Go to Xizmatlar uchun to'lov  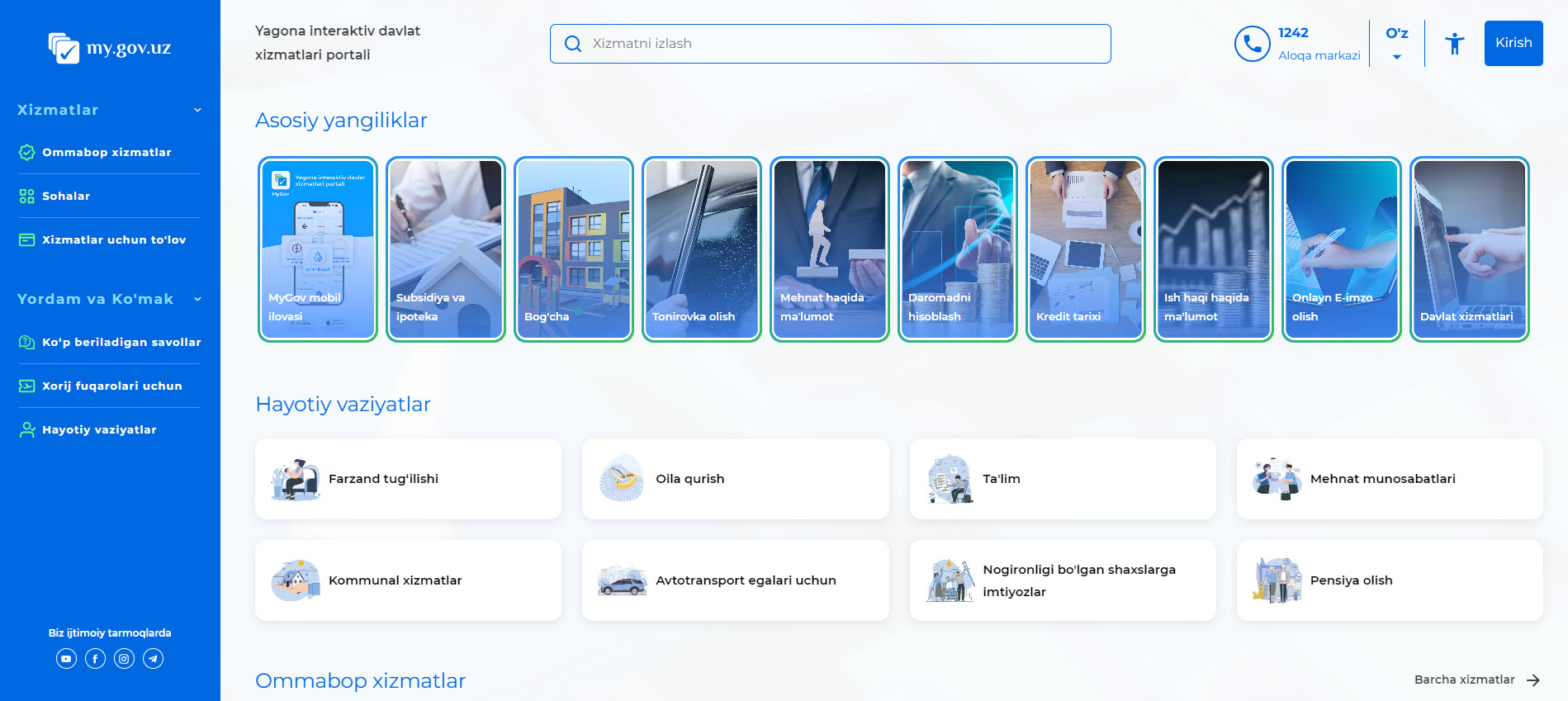click(x=114, y=240)
